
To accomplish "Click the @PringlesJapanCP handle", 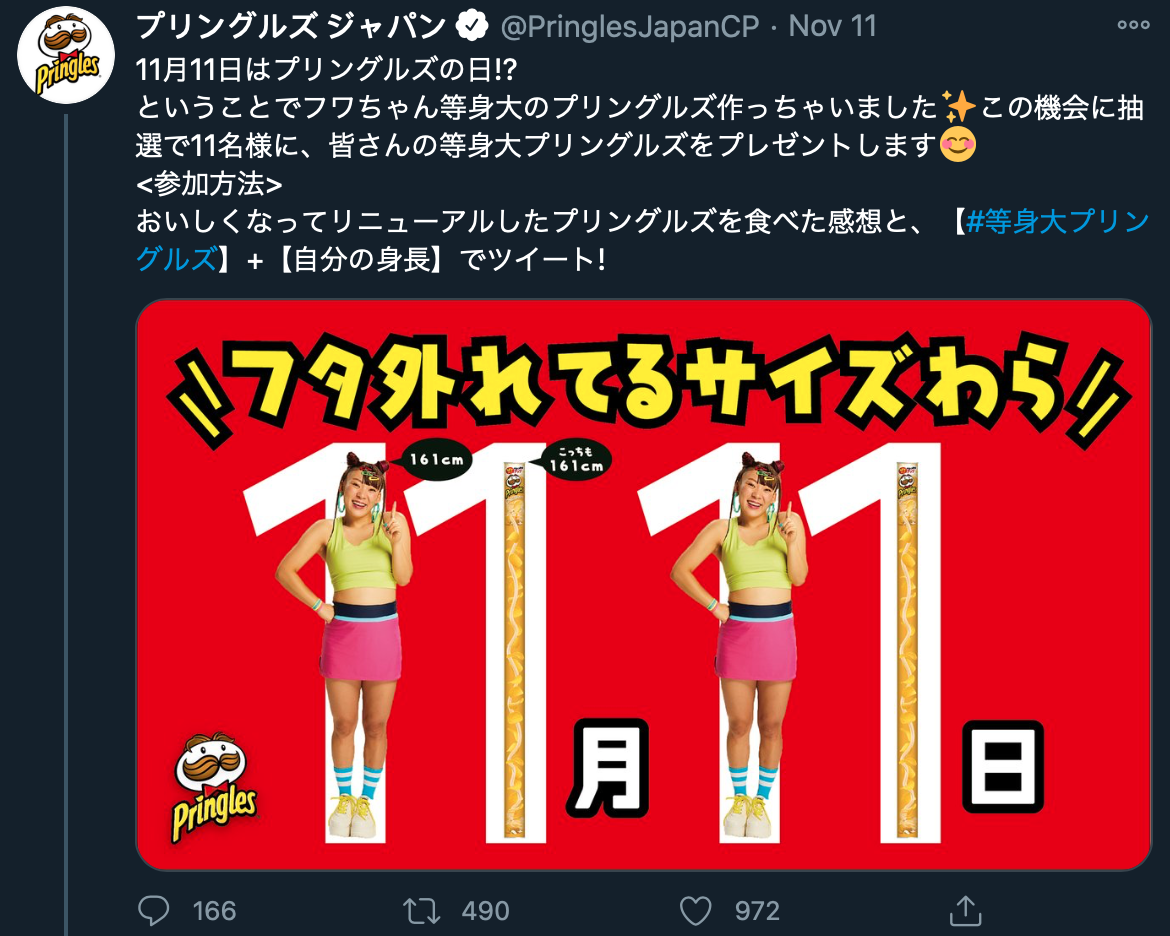I will (x=629, y=27).
